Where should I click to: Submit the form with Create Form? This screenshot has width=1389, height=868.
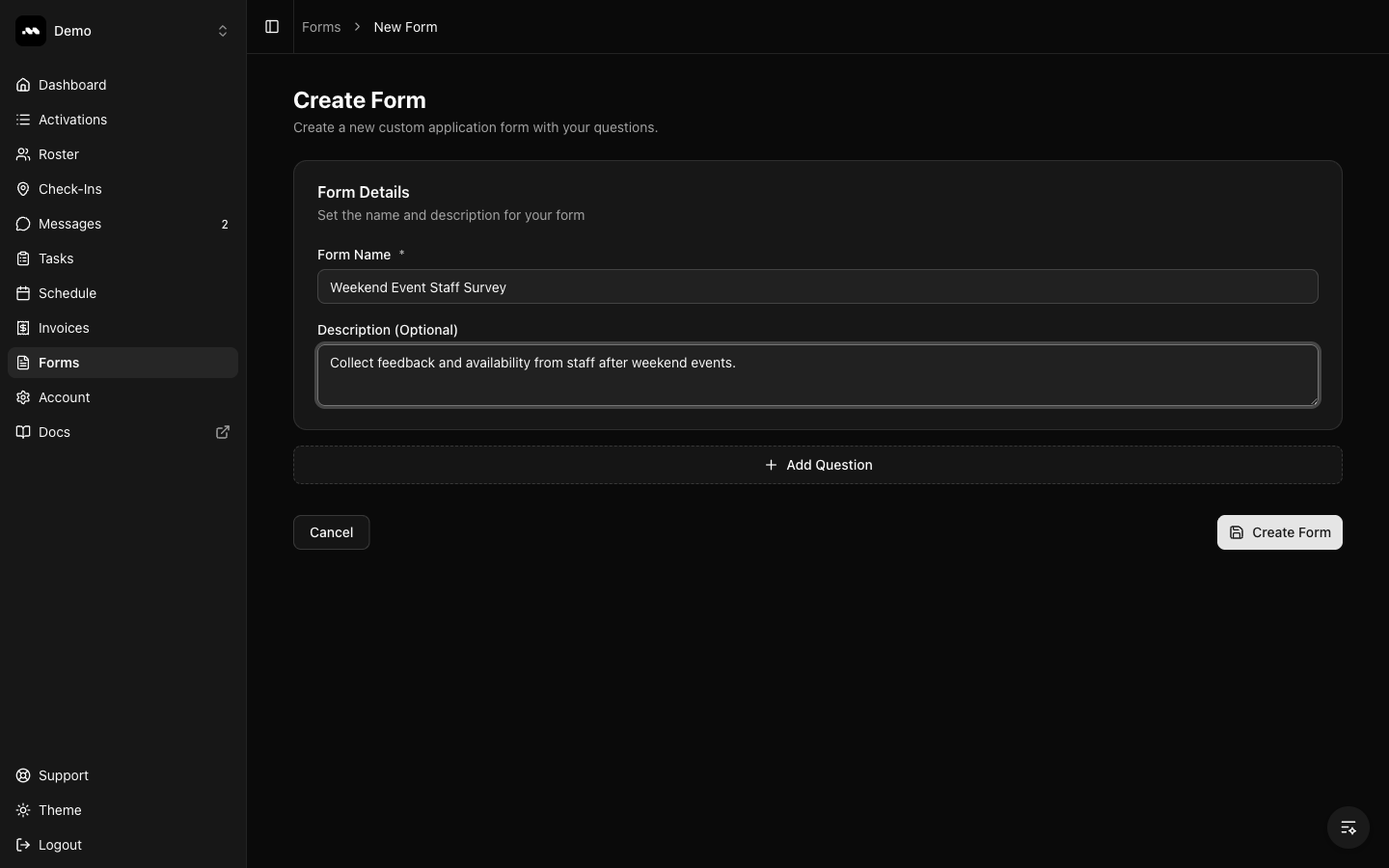[1279, 532]
